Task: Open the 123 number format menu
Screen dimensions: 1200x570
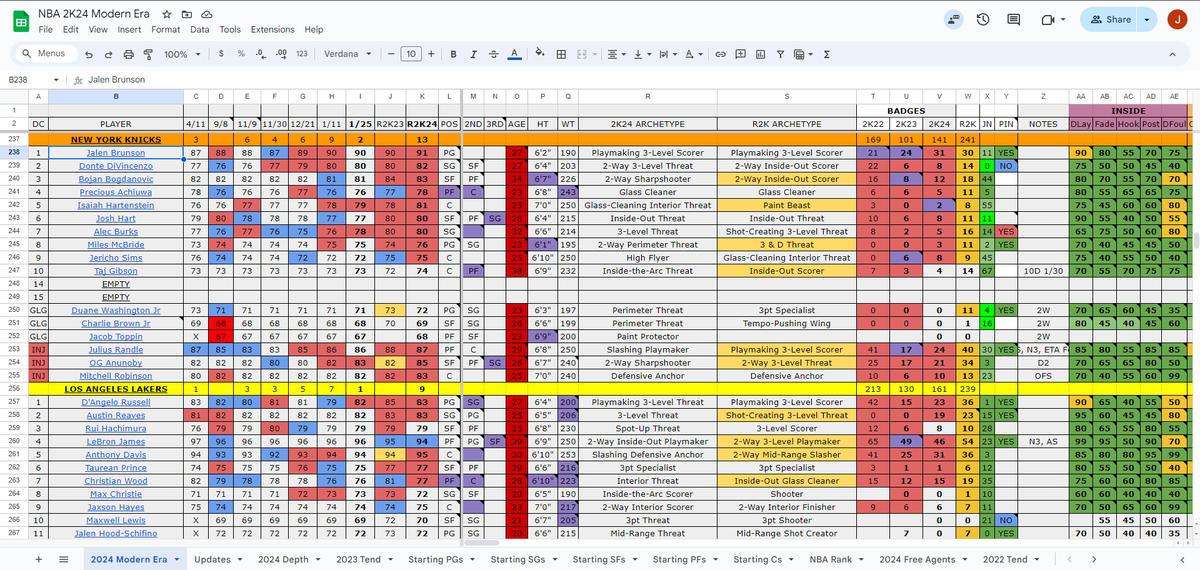Action: click(x=302, y=54)
